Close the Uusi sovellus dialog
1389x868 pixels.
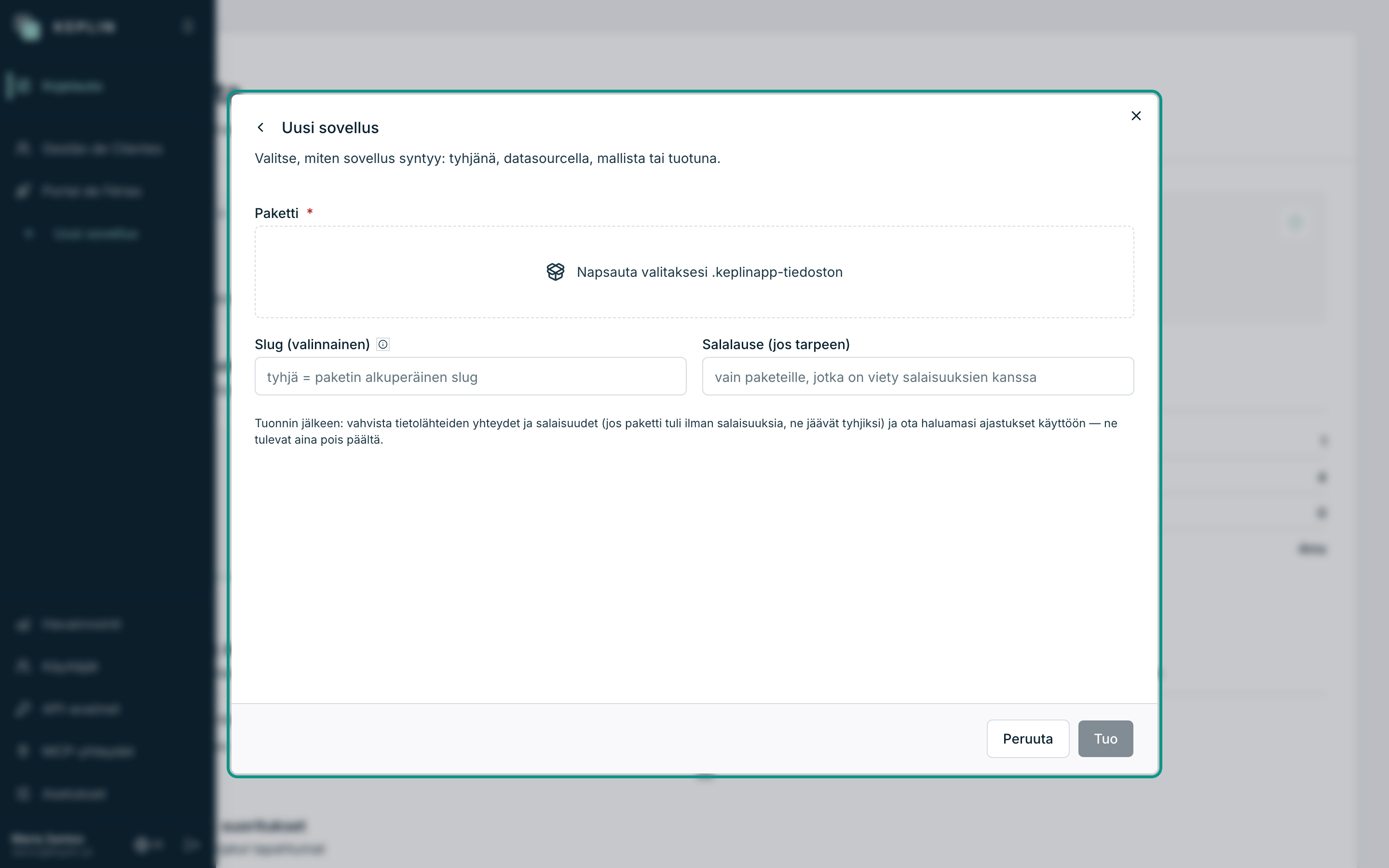(1136, 116)
